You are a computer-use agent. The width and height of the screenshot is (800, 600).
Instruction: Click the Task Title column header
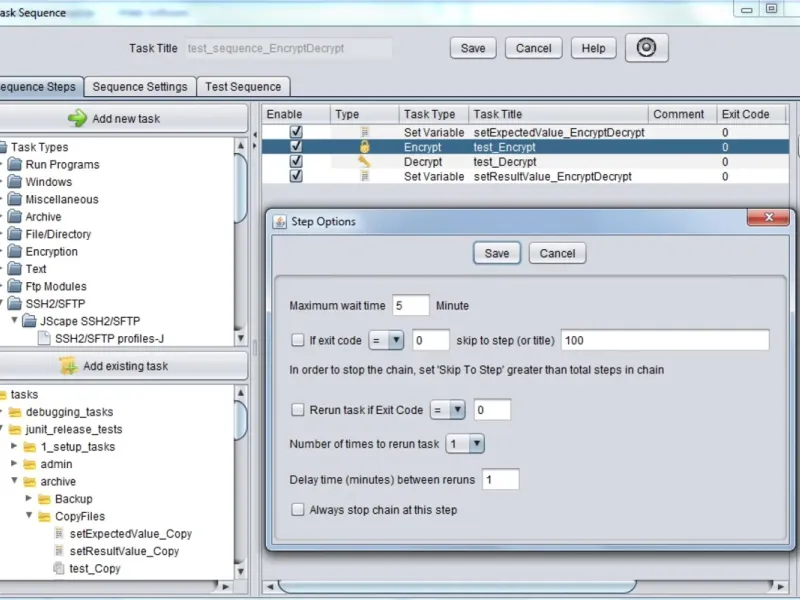[x=558, y=114]
